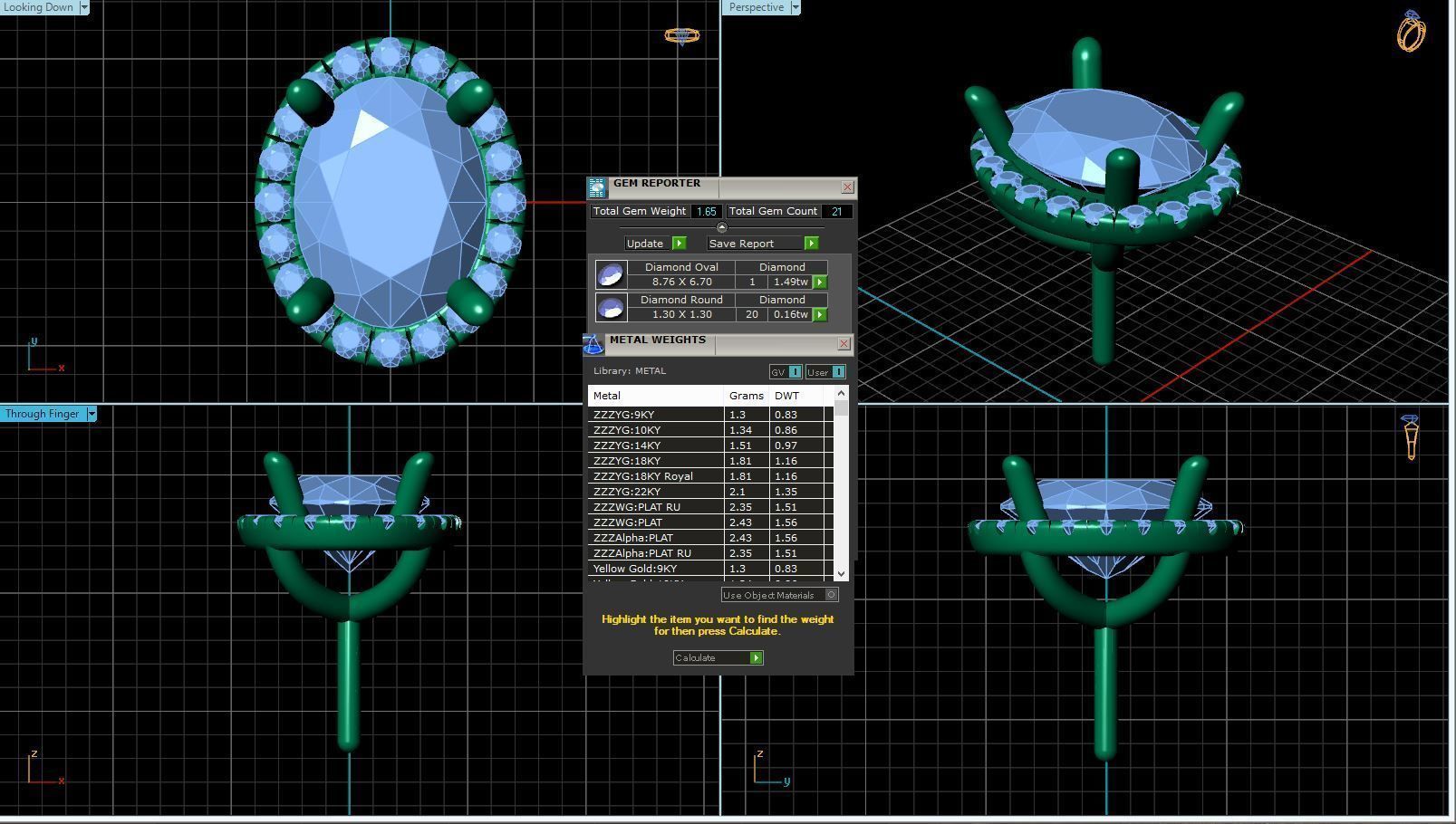Click the Gem Reporter panel icon

pos(596,187)
